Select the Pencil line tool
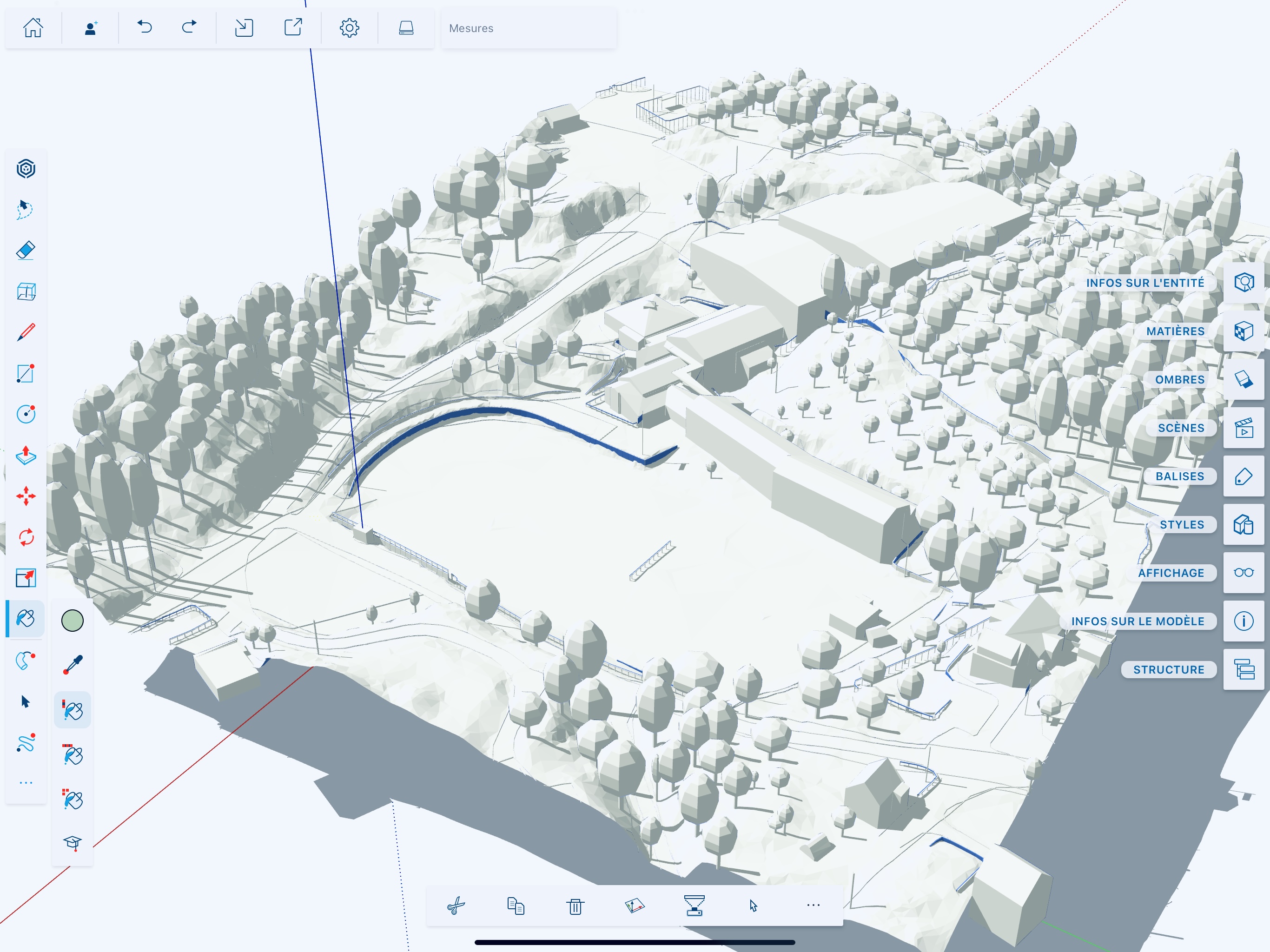The height and width of the screenshot is (952, 1270). [26, 332]
